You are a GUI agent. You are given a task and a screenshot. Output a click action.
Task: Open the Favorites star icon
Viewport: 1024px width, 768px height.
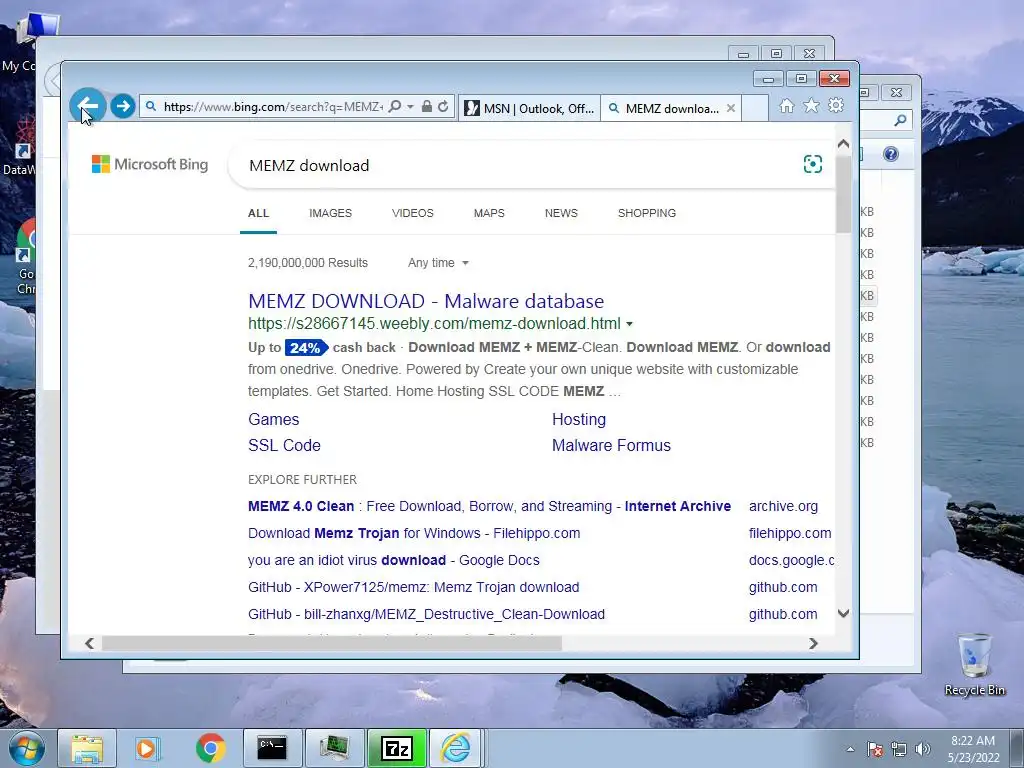pyautogui.click(x=811, y=106)
